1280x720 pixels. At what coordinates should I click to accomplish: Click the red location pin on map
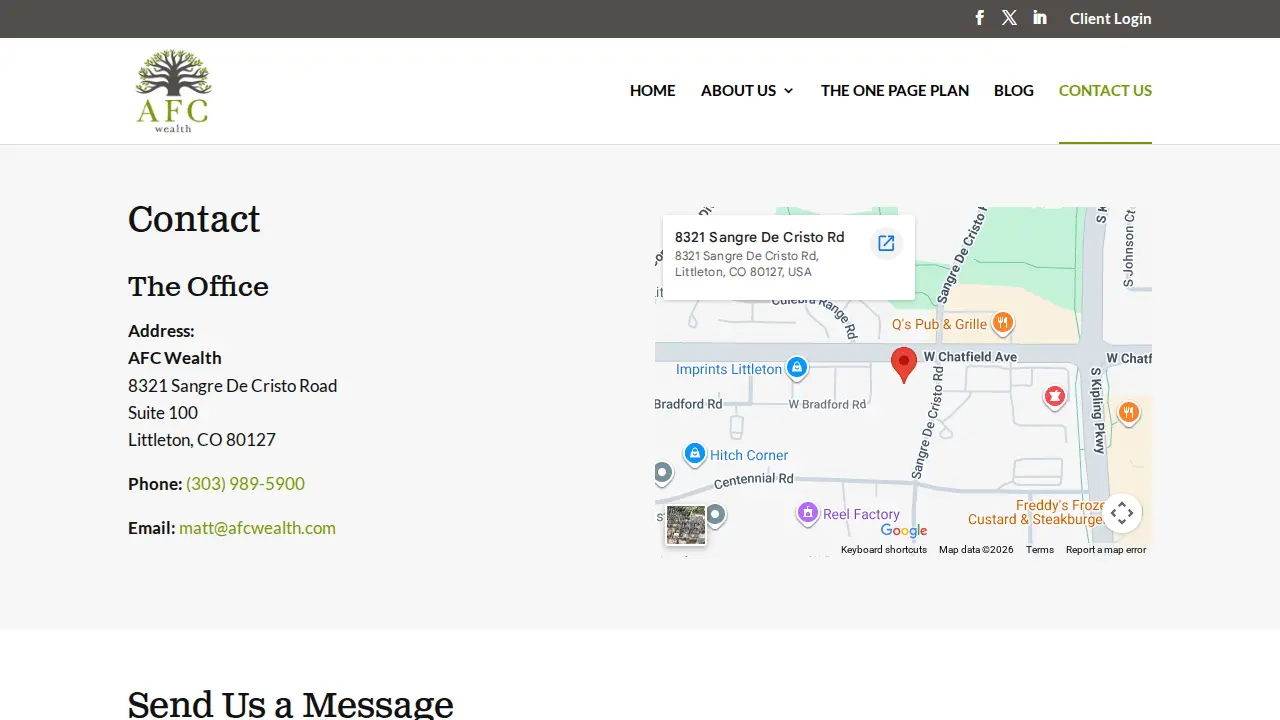click(x=904, y=365)
